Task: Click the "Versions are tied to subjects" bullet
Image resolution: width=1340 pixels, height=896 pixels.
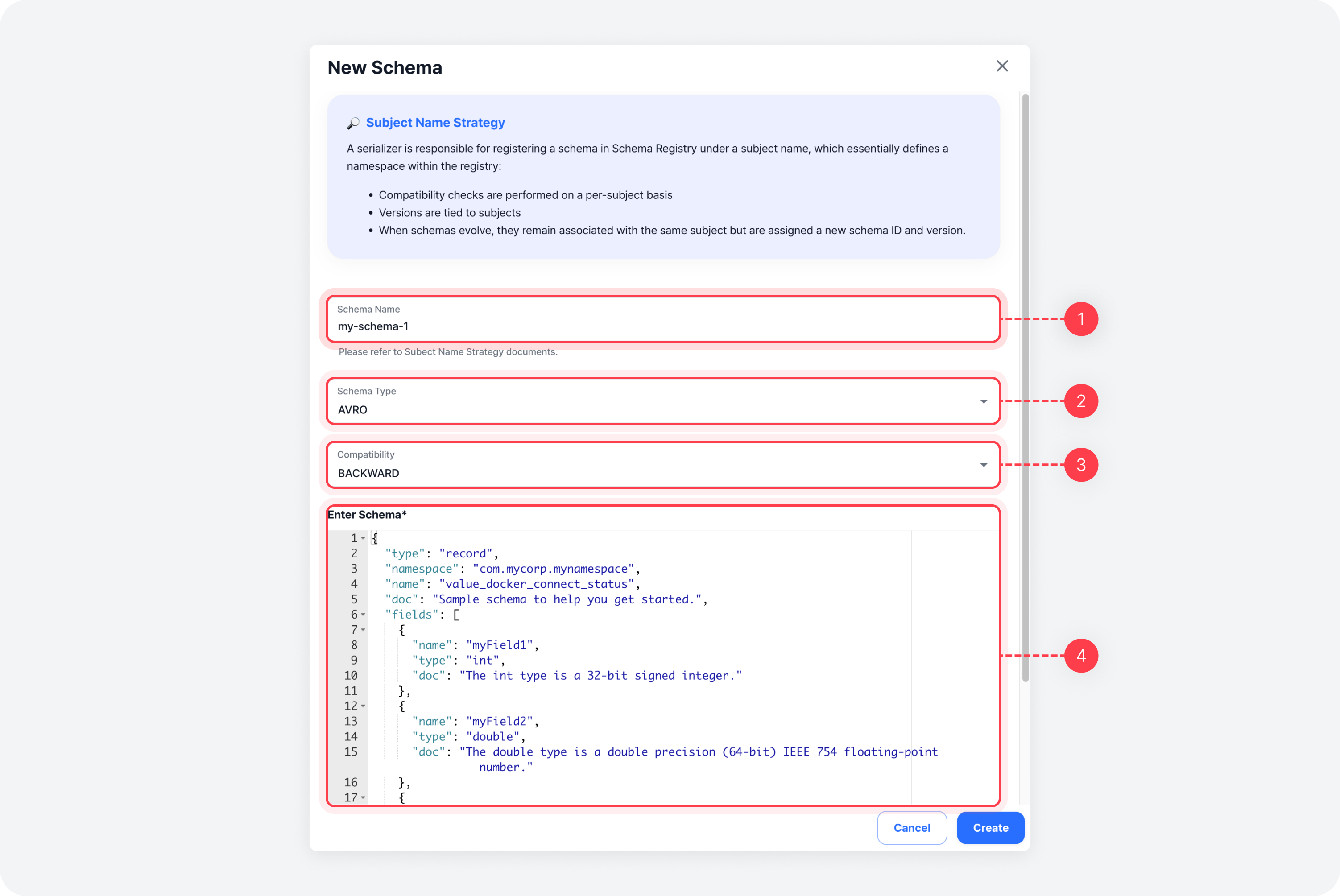Action: (450, 213)
